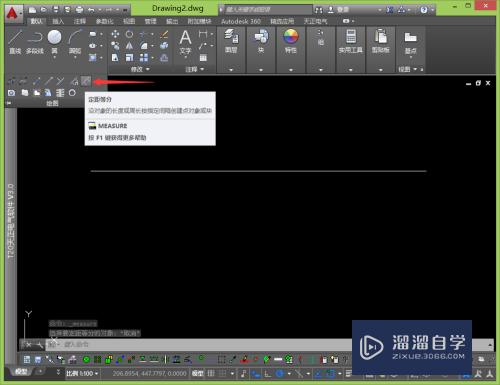Expand the Layer (图层) panel arrow
Viewport: 500px width, 385px height.
pyautogui.click(x=231, y=70)
